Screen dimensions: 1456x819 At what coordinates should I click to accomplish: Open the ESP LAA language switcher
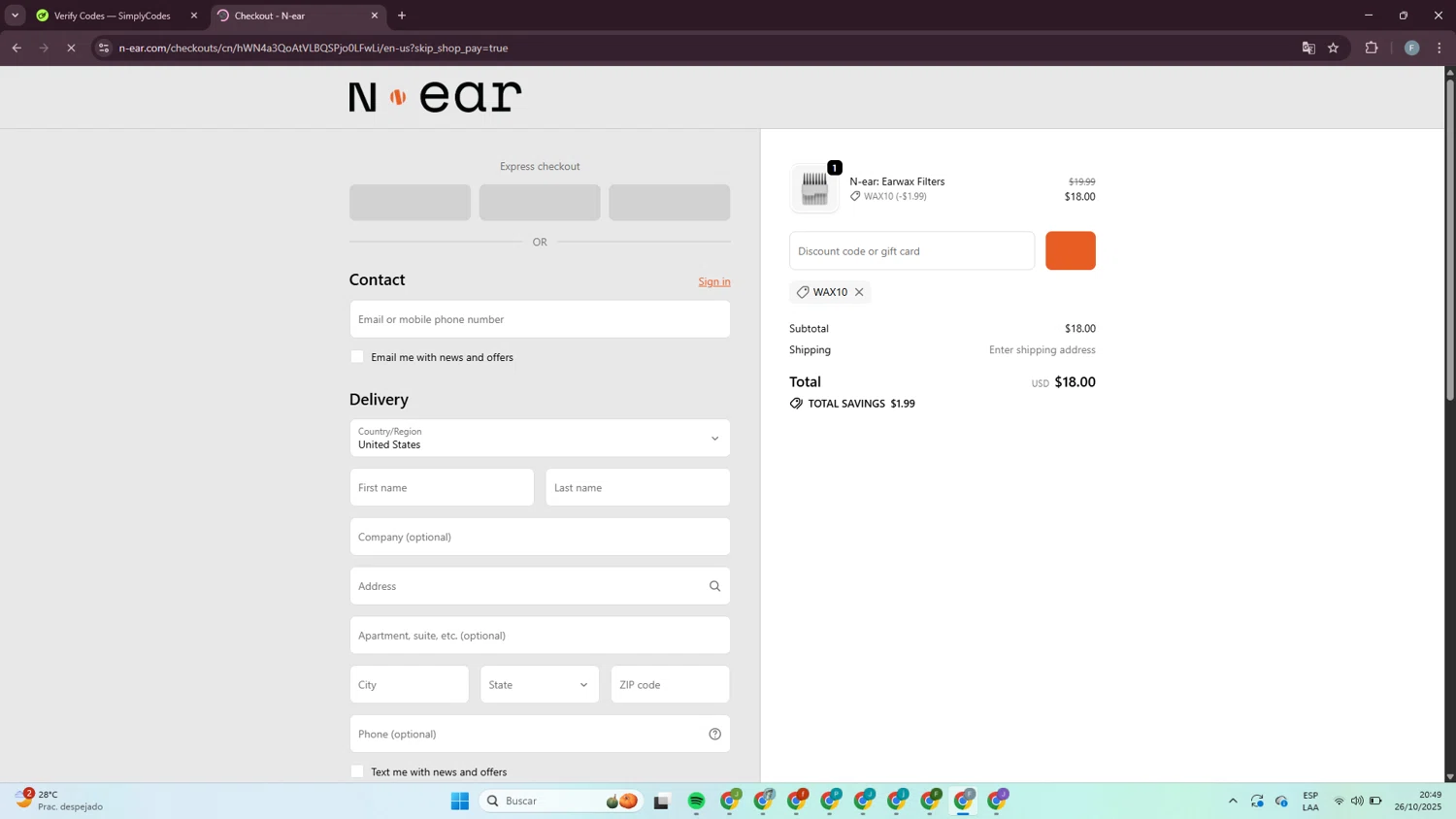pos(1310,801)
